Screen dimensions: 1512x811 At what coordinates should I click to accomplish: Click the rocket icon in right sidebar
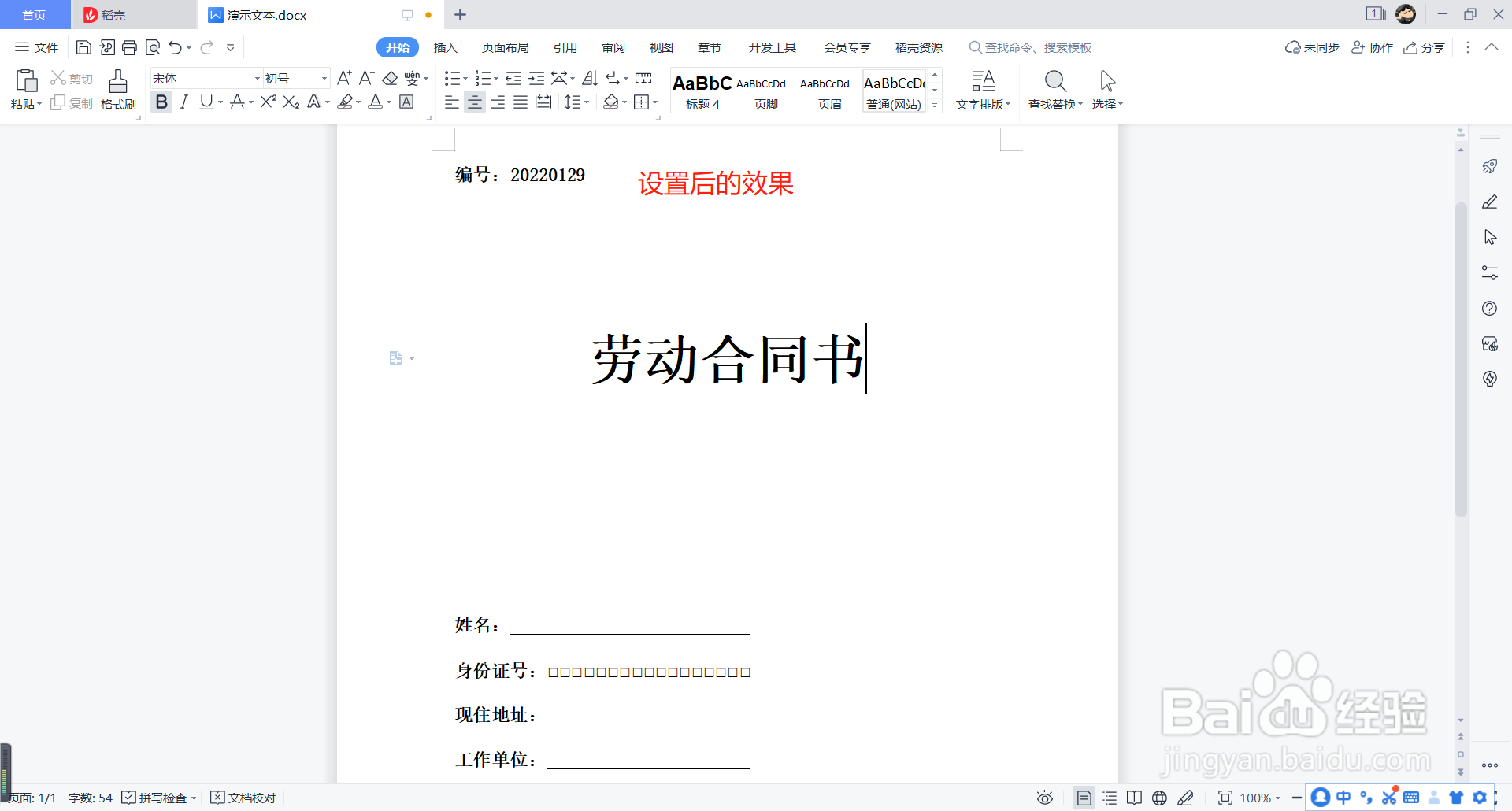click(1489, 166)
